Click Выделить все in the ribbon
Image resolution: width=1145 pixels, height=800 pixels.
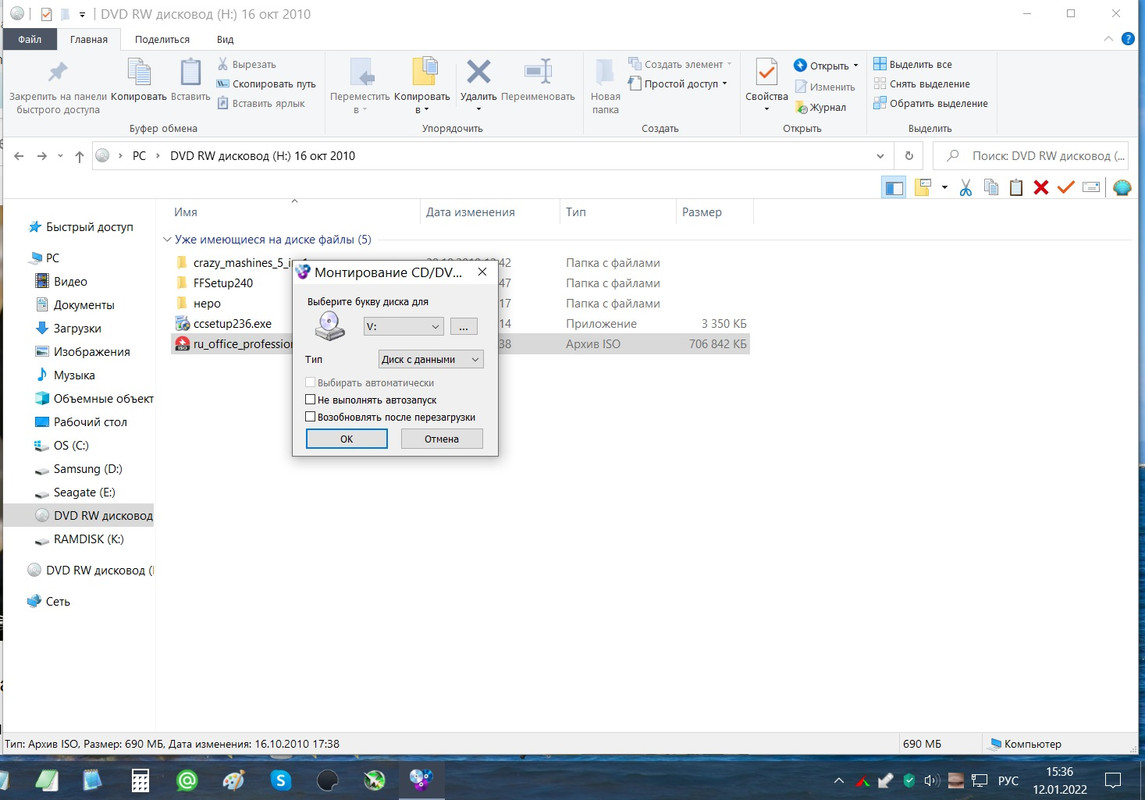[x=913, y=64]
